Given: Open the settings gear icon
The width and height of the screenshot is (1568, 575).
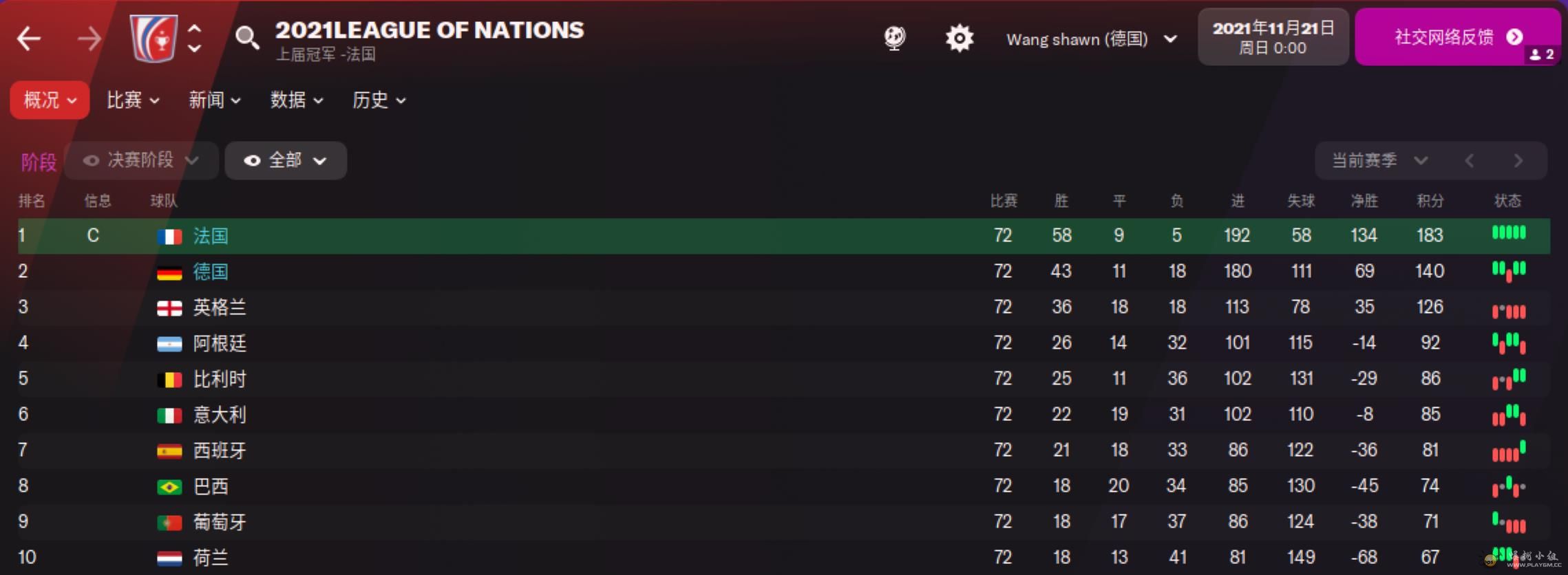Looking at the screenshot, I should pyautogui.click(x=959, y=39).
